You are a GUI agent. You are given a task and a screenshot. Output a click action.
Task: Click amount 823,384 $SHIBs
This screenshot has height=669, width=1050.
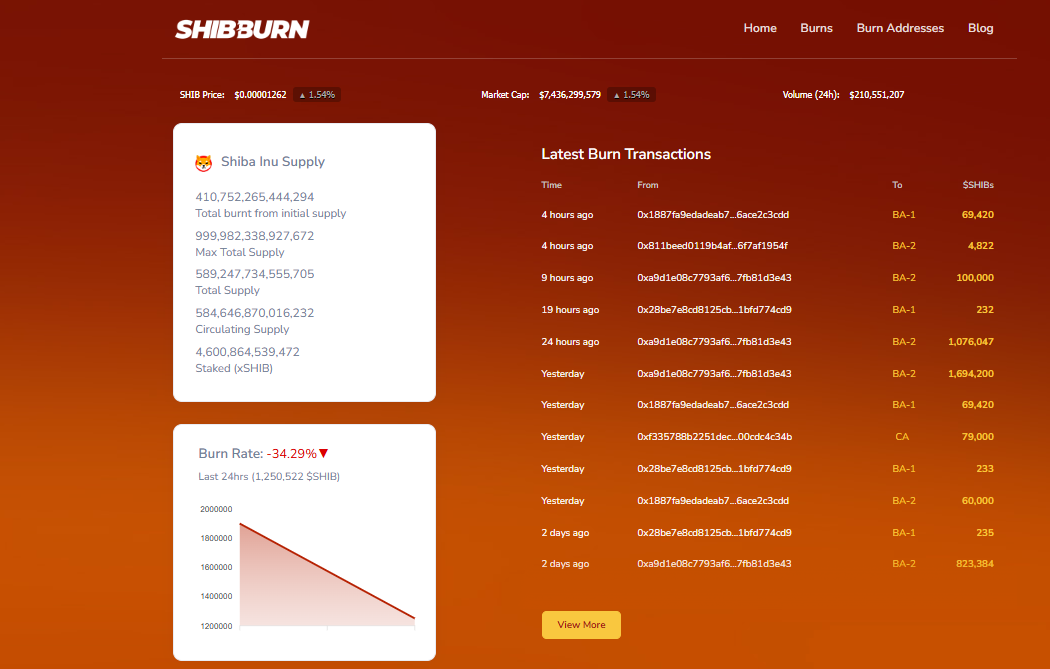coord(975,564)
